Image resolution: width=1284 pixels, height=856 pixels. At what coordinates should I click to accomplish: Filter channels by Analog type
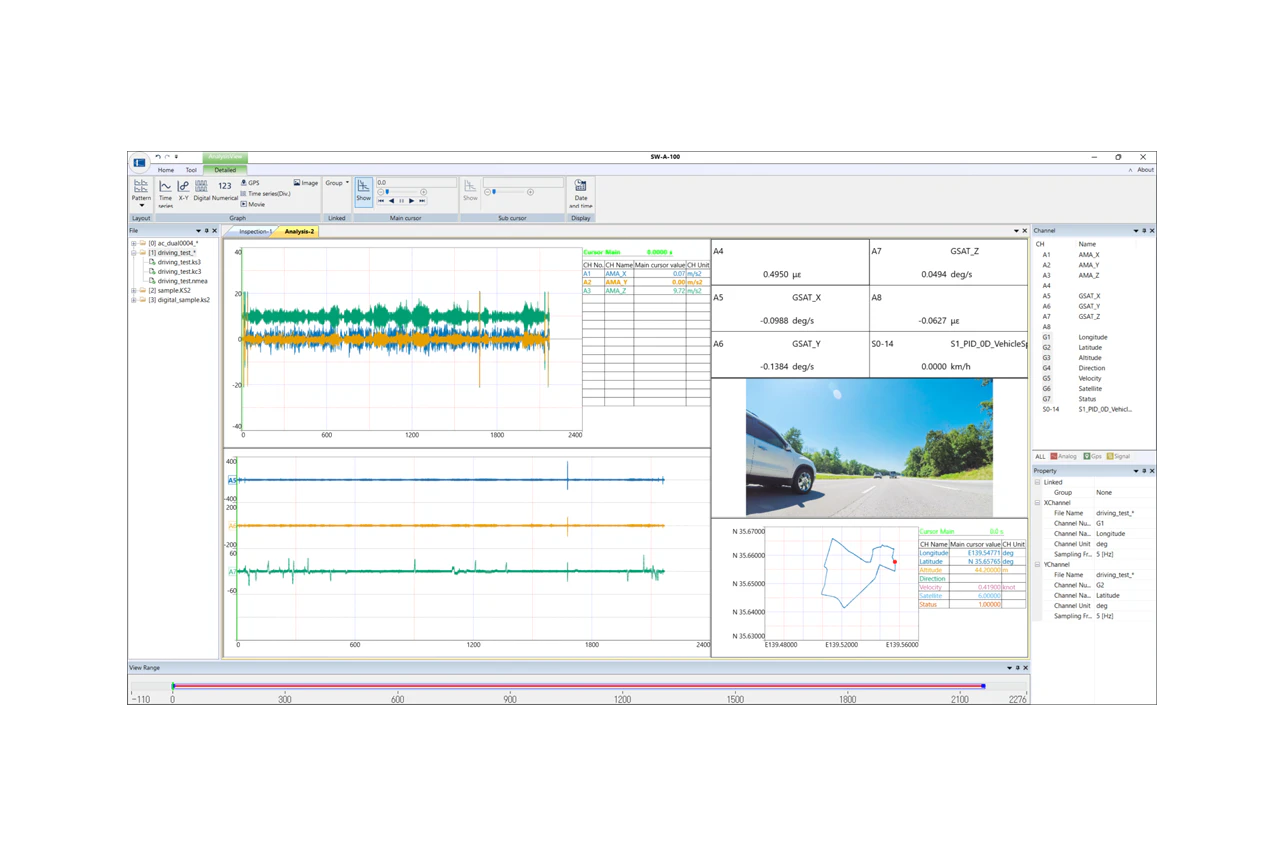pyautogui.click(x=1064, y=456)
